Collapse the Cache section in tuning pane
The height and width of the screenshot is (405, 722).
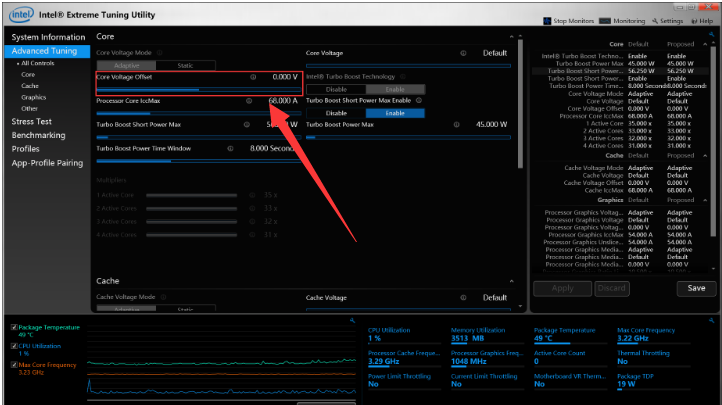point(512,281)
